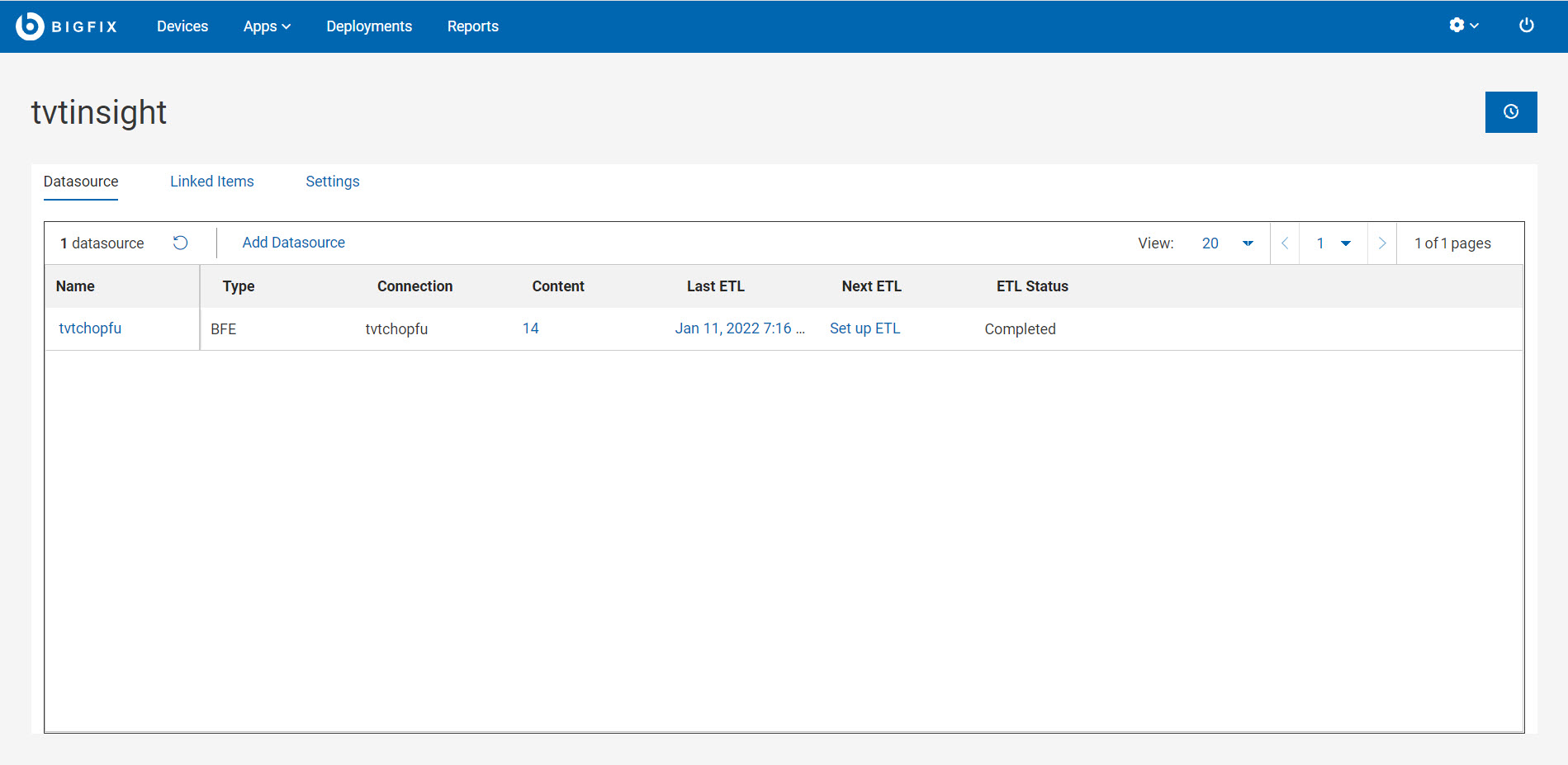Viewport: 1568px width, 765px height.
Task: Open the tvtchopfu datasource link
Action: [90, 328]
